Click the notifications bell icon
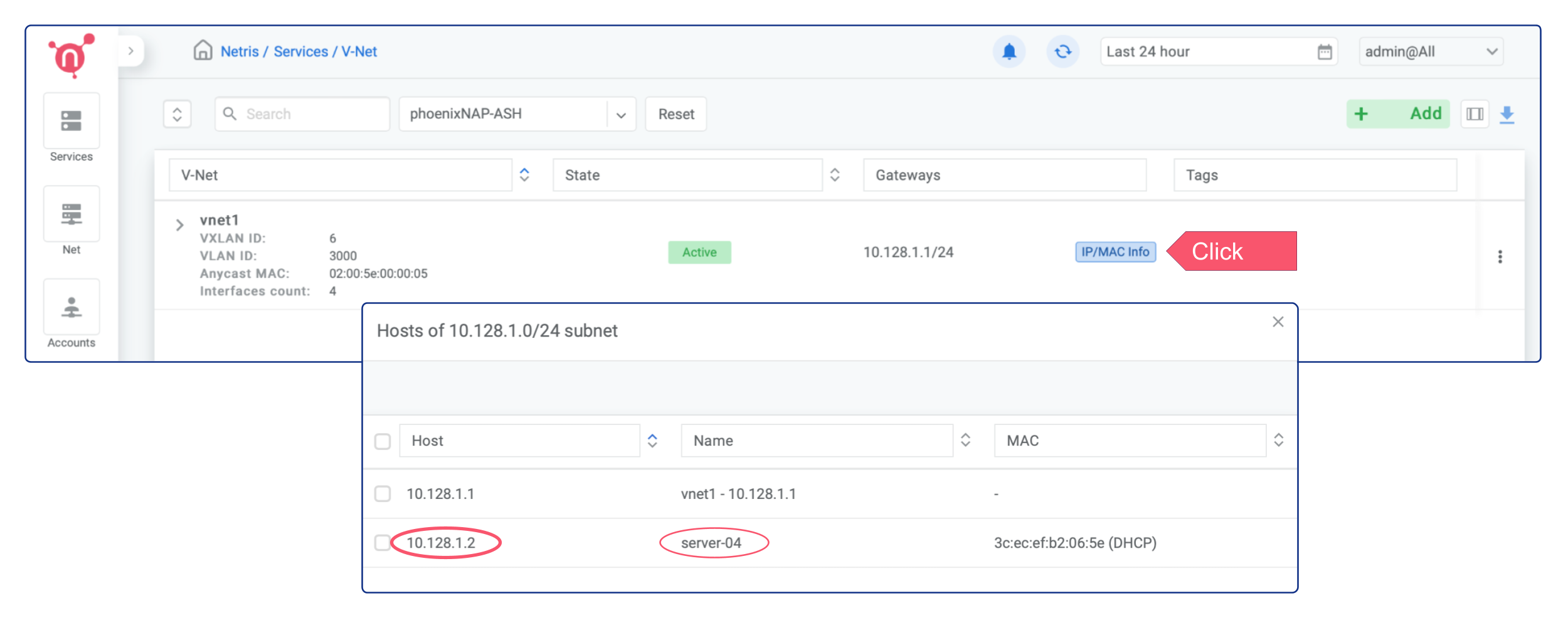Viewport: 1568px width, 618px height. coord(1009,51)
